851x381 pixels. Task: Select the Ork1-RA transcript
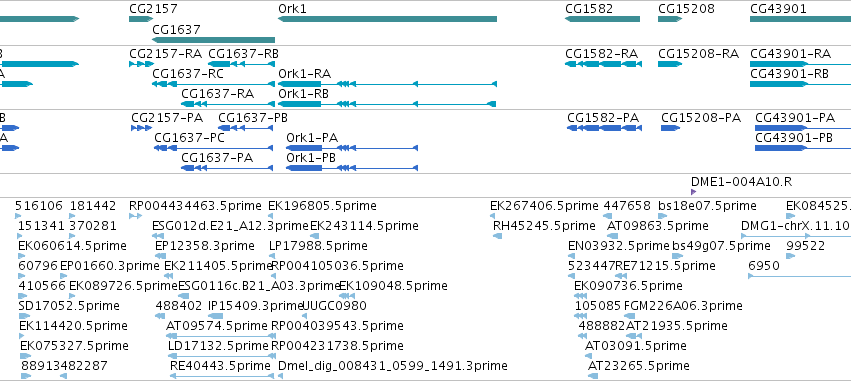[387, 84]
